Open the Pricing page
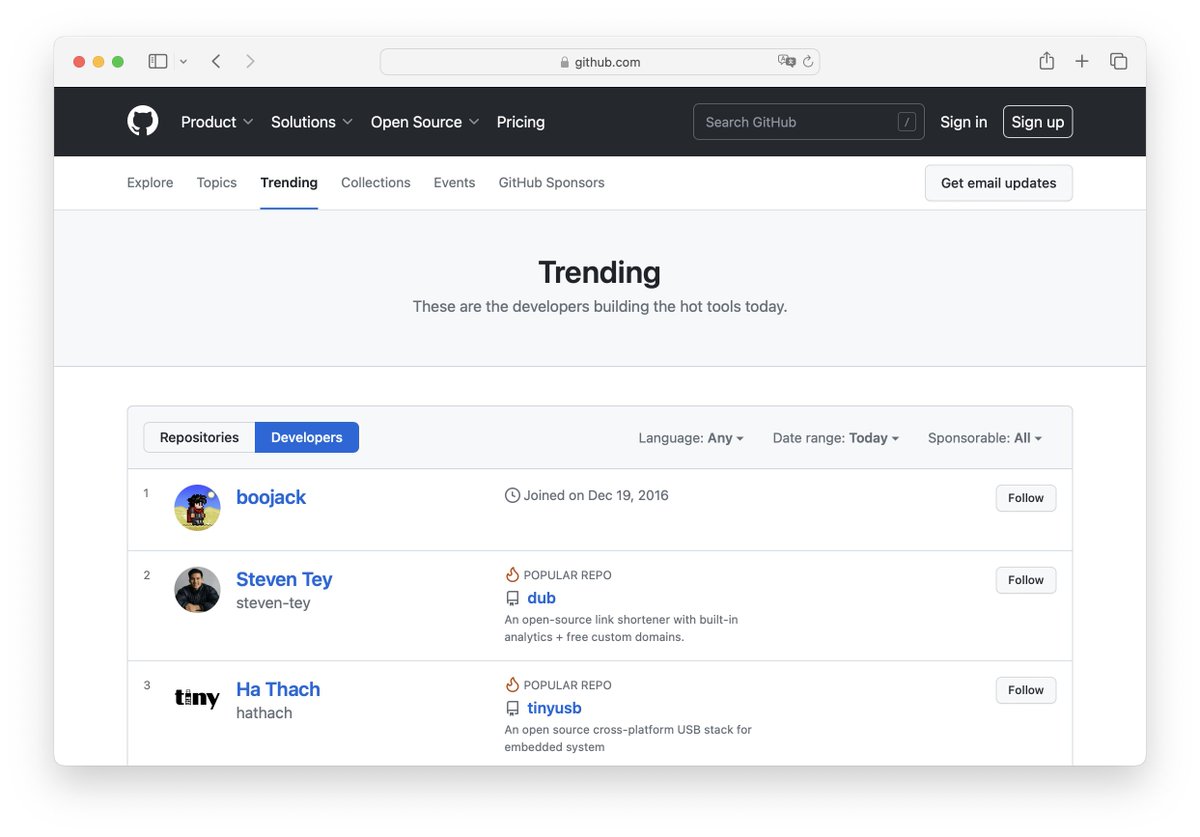Image resolution: width=1200 pixels, height=837 pixels. pos(521,122)
